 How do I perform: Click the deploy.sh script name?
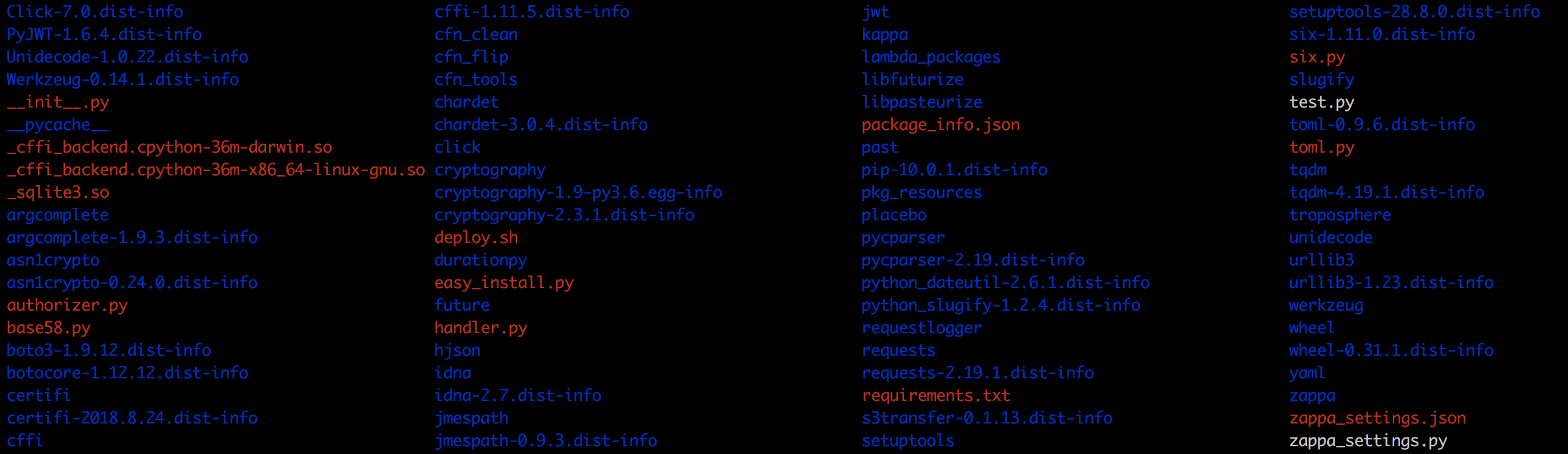coord(476,238)
